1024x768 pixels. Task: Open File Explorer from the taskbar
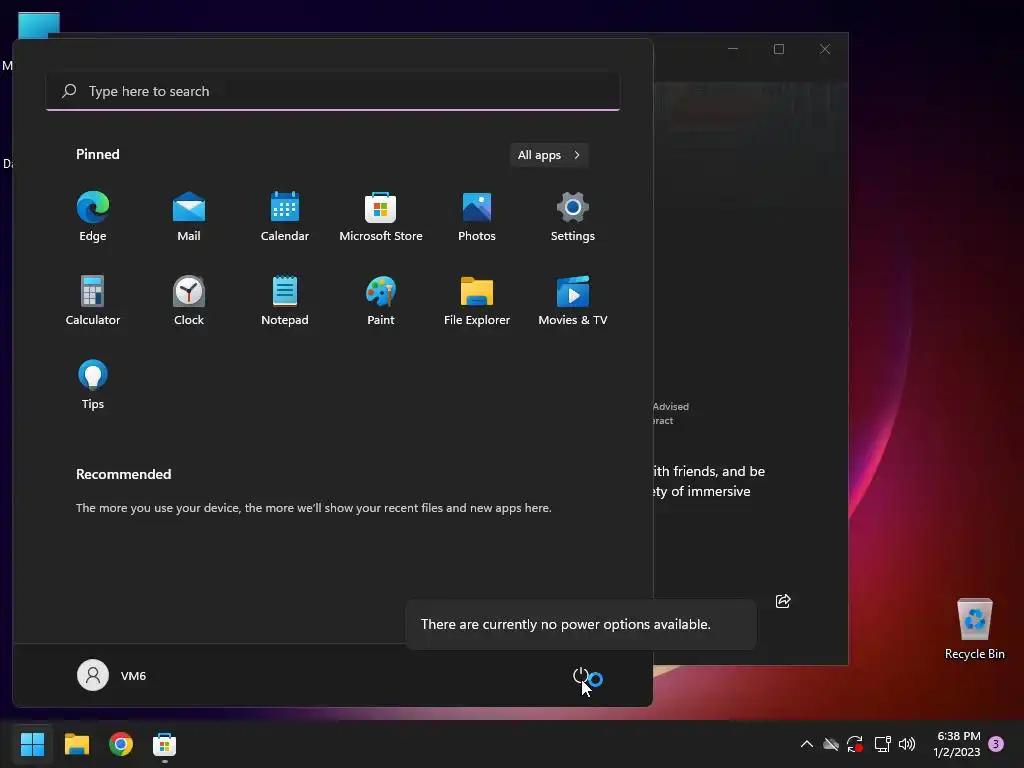pos(76,744)
